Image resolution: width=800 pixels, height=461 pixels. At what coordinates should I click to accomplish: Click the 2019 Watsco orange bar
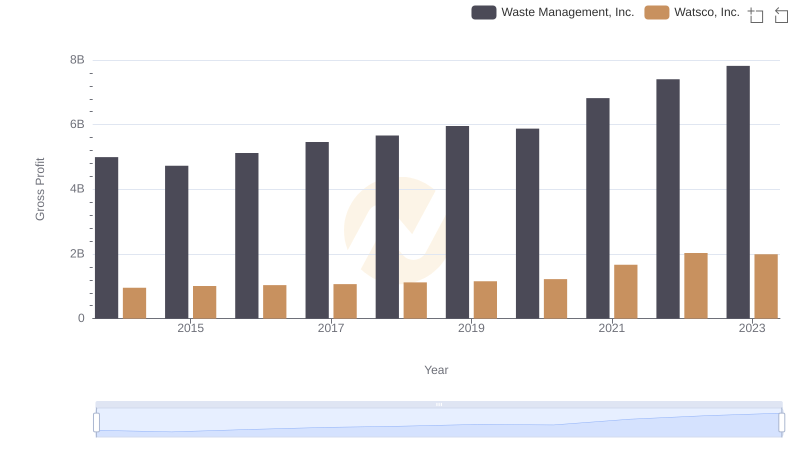[x=485, y=300]
